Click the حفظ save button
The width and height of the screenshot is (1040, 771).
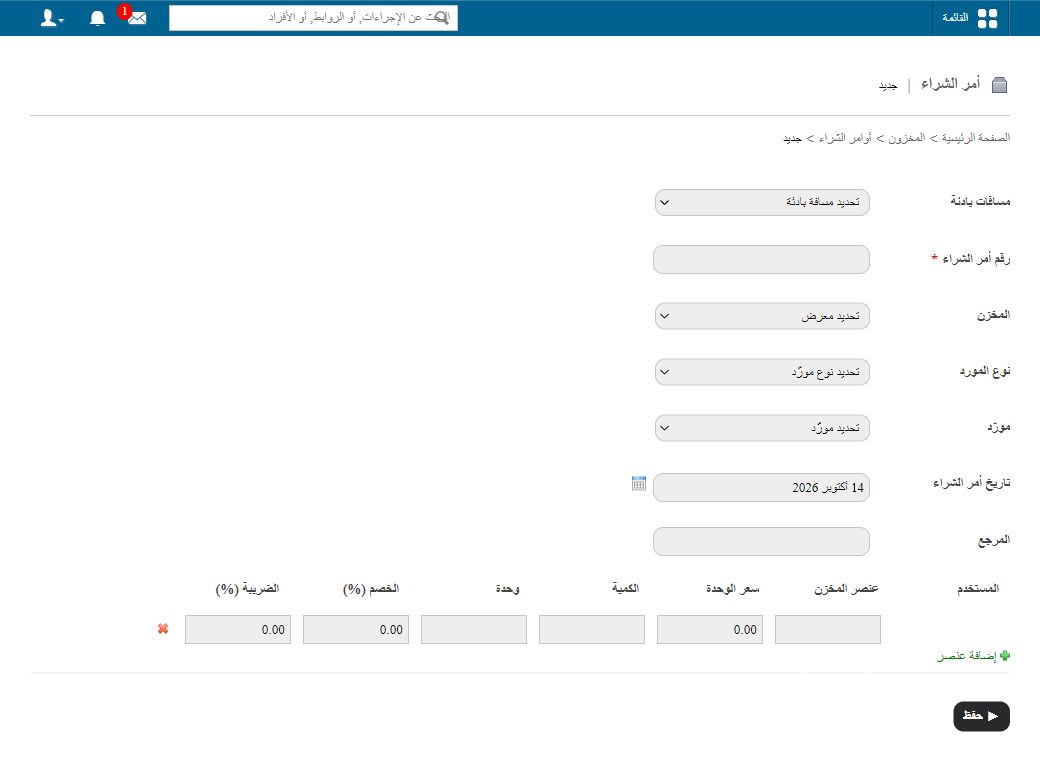pos(982,717)
